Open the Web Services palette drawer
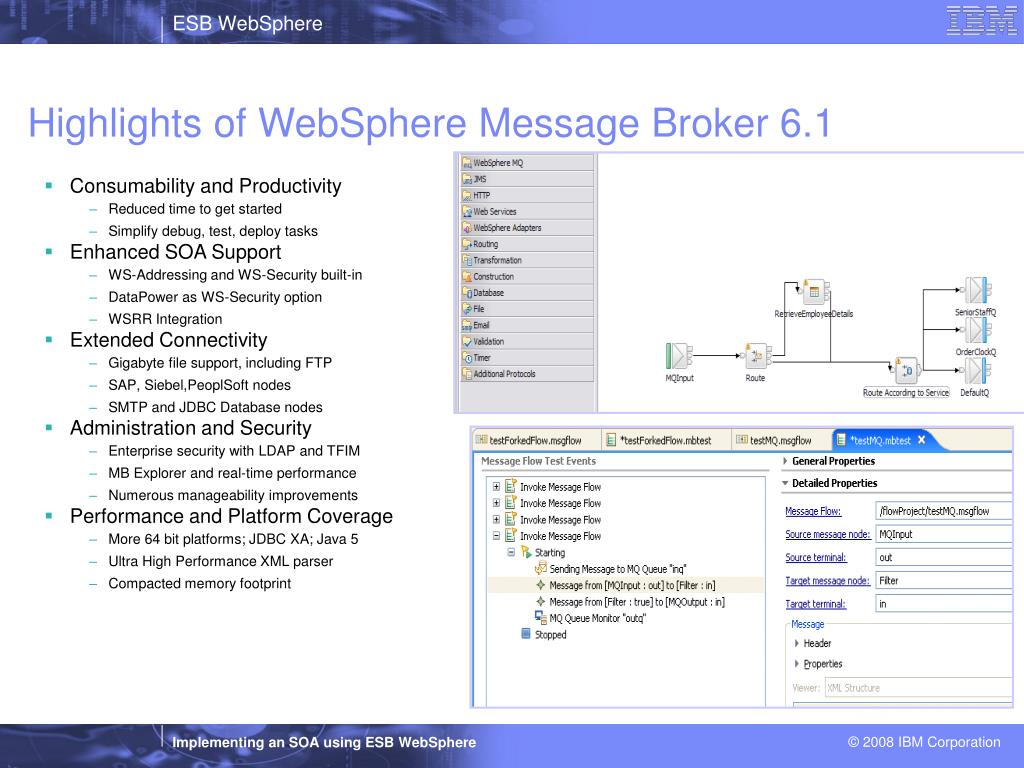The image size is (1024, 768). [527, 212]
